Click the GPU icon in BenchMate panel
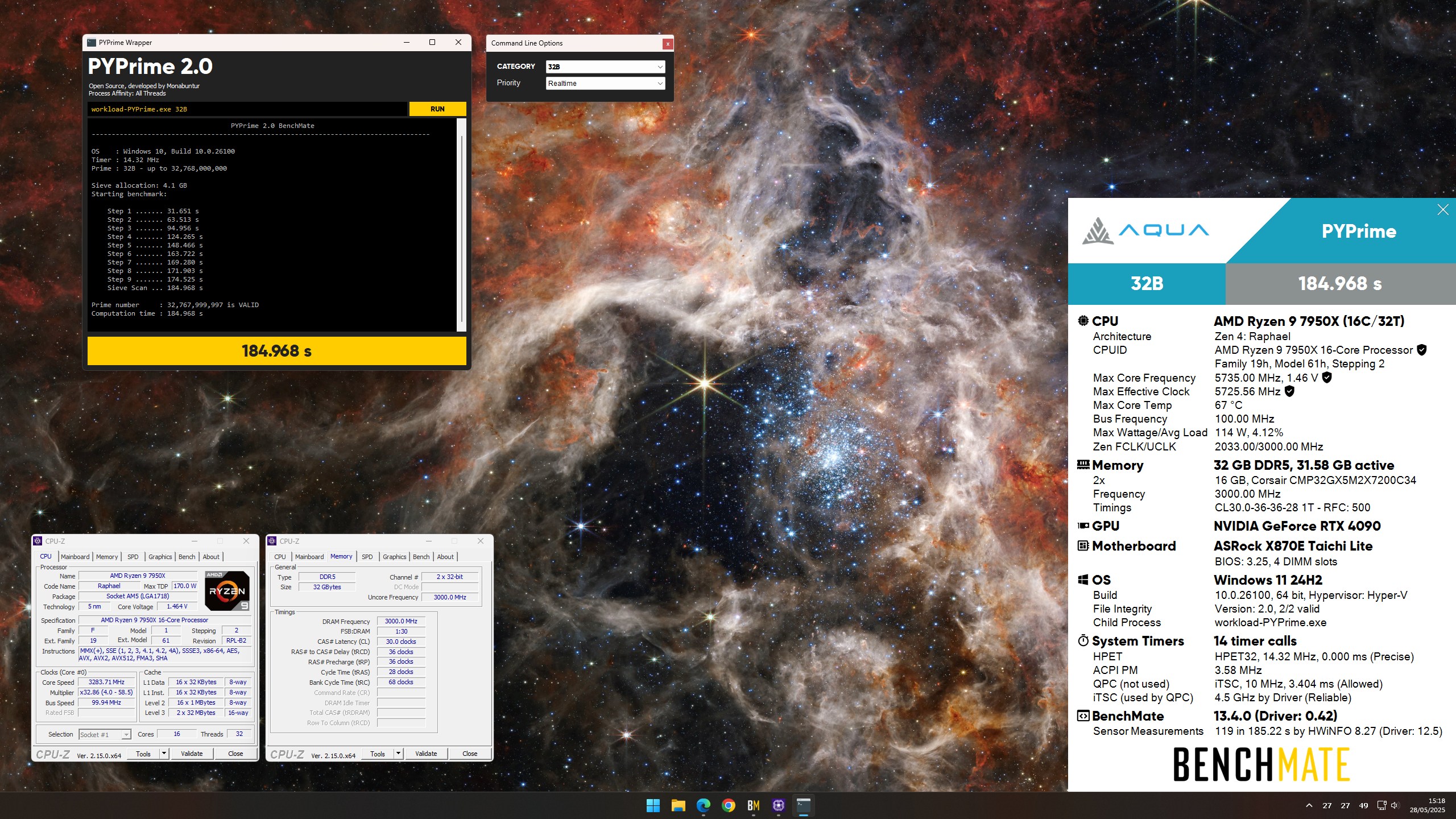This screenshot has width=1456, height=819. [1083, 526]
